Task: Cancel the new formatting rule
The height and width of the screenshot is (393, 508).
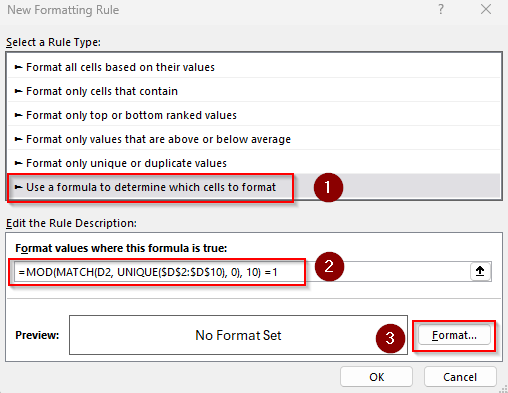Action: pos(460,377)
